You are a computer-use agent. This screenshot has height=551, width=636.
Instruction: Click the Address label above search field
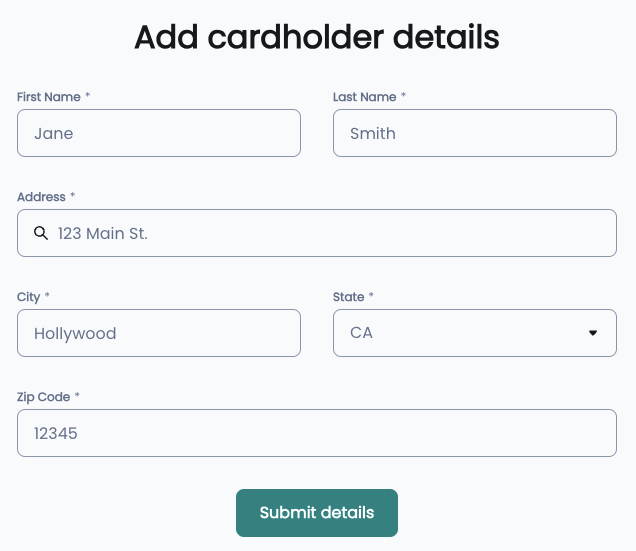(x=41, y=197)
